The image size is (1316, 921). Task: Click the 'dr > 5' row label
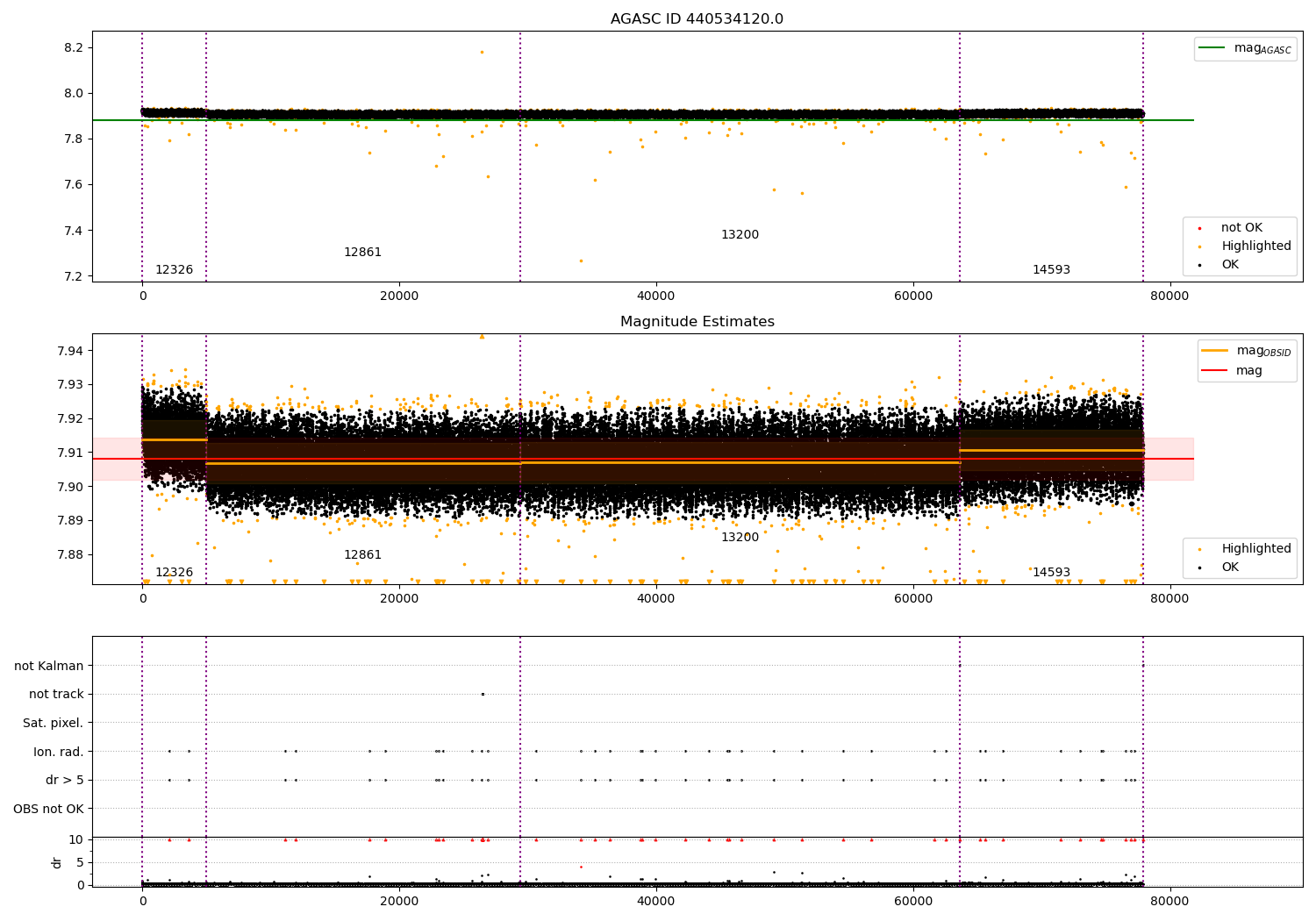65,781
